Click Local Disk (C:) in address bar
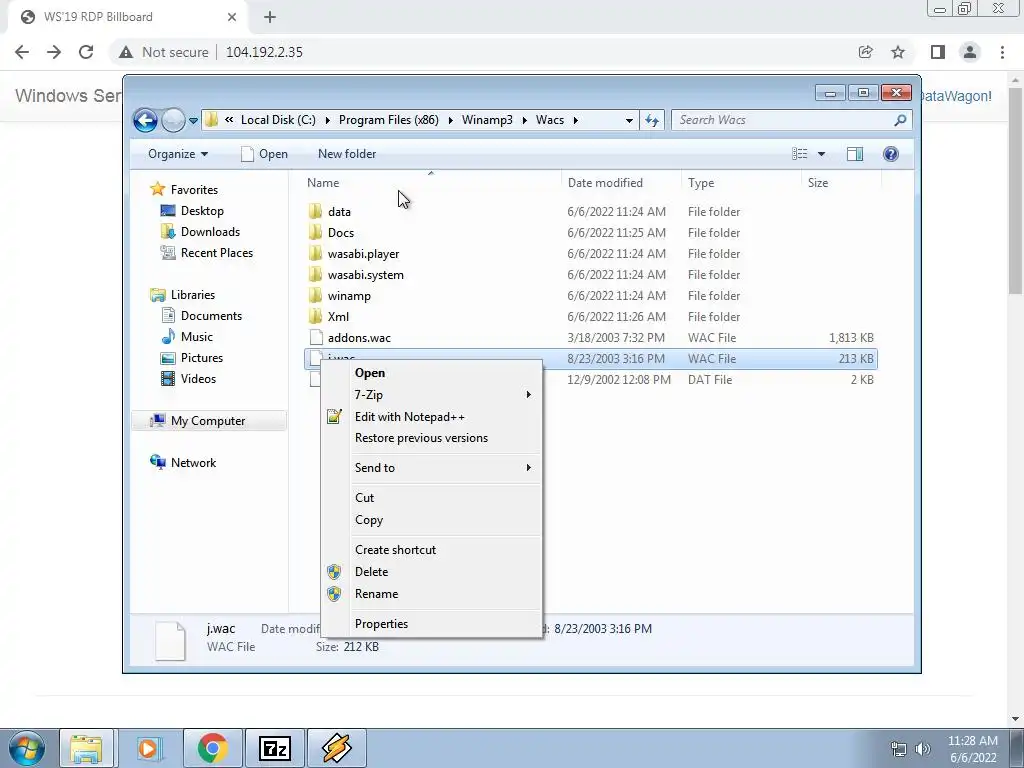Viewport: 1024px width, 768px height. [278, 120]
